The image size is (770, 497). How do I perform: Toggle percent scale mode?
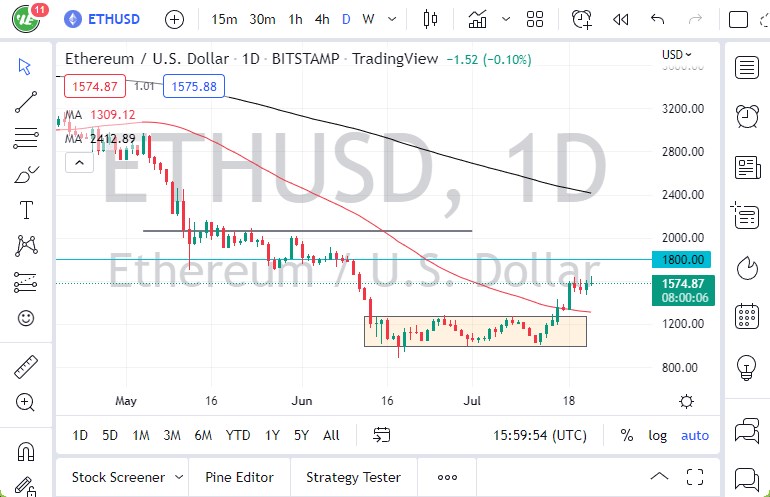pyautogui.click(x=627, y=435)
